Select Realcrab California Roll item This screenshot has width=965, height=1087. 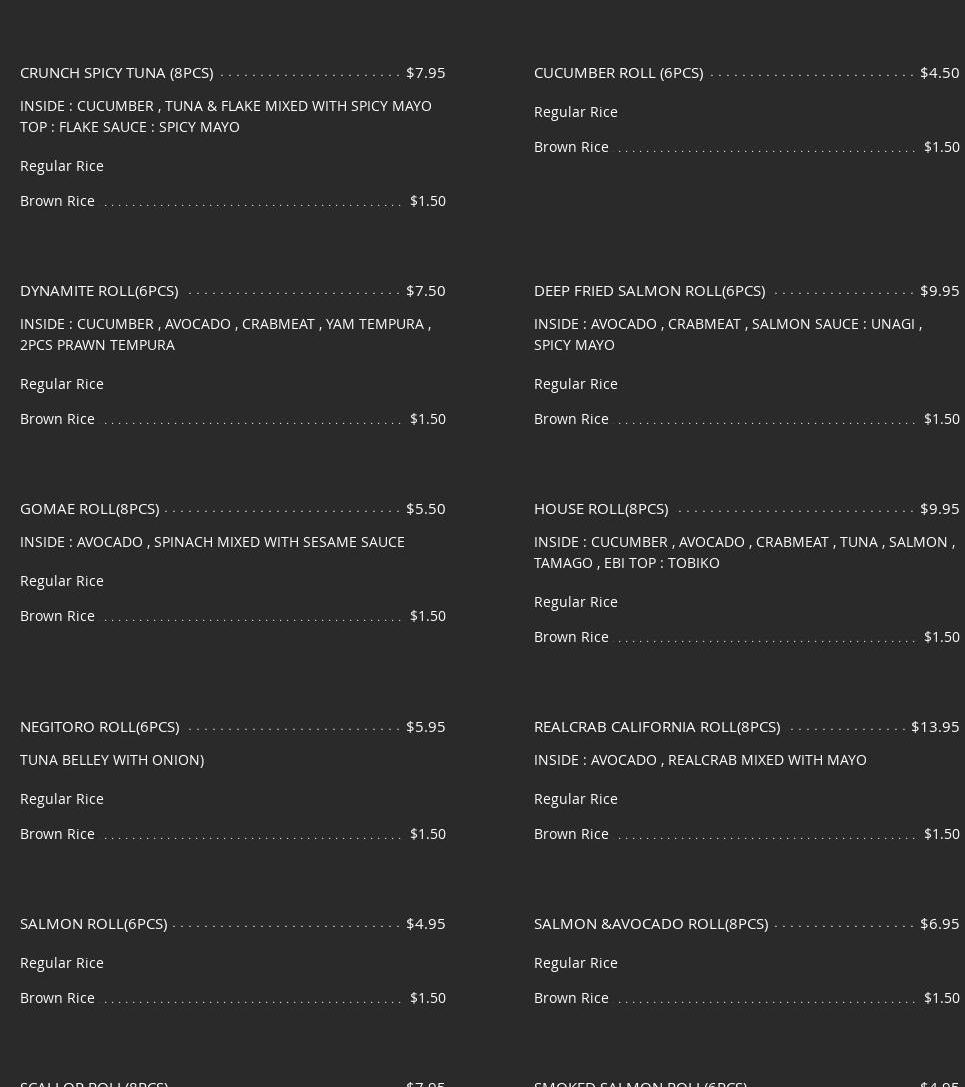657,726
